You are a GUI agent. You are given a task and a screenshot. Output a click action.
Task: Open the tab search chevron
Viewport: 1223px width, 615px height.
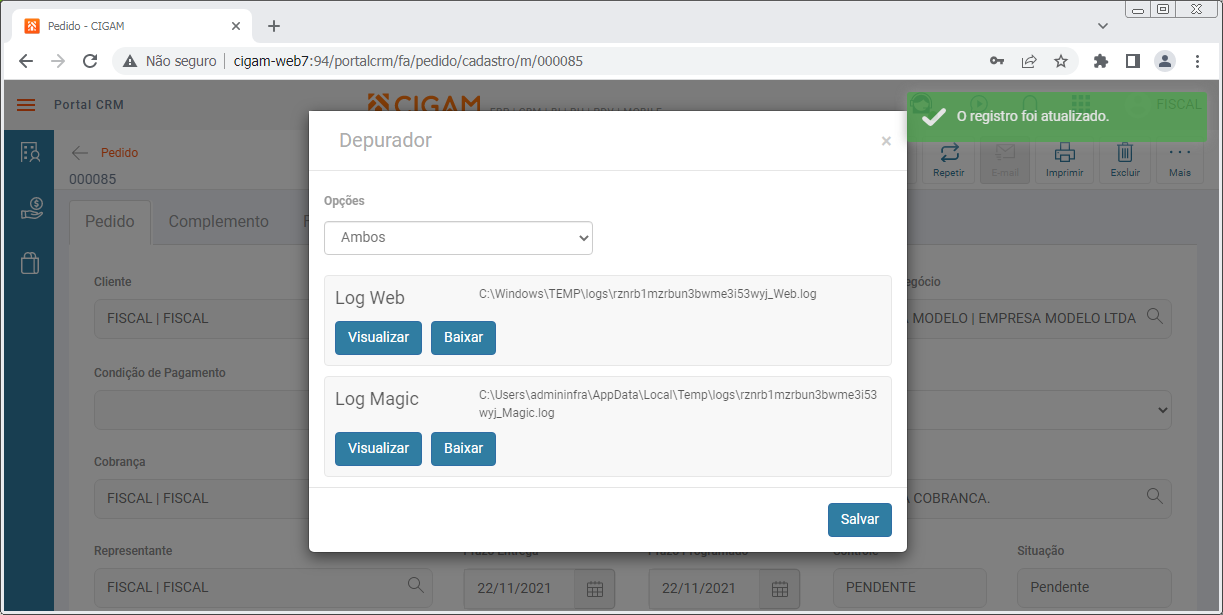click(1103, 26)
